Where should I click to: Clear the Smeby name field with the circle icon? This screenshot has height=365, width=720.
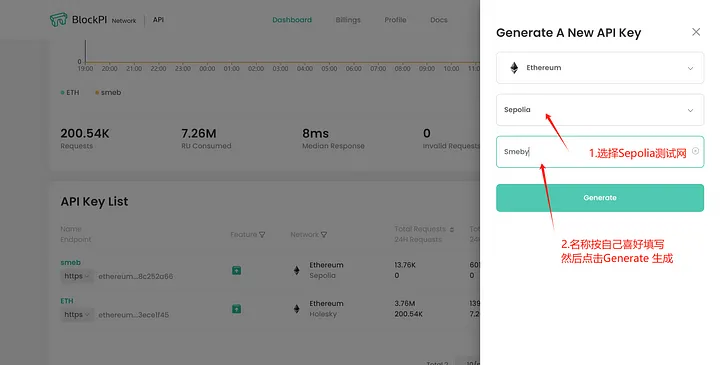696,151
